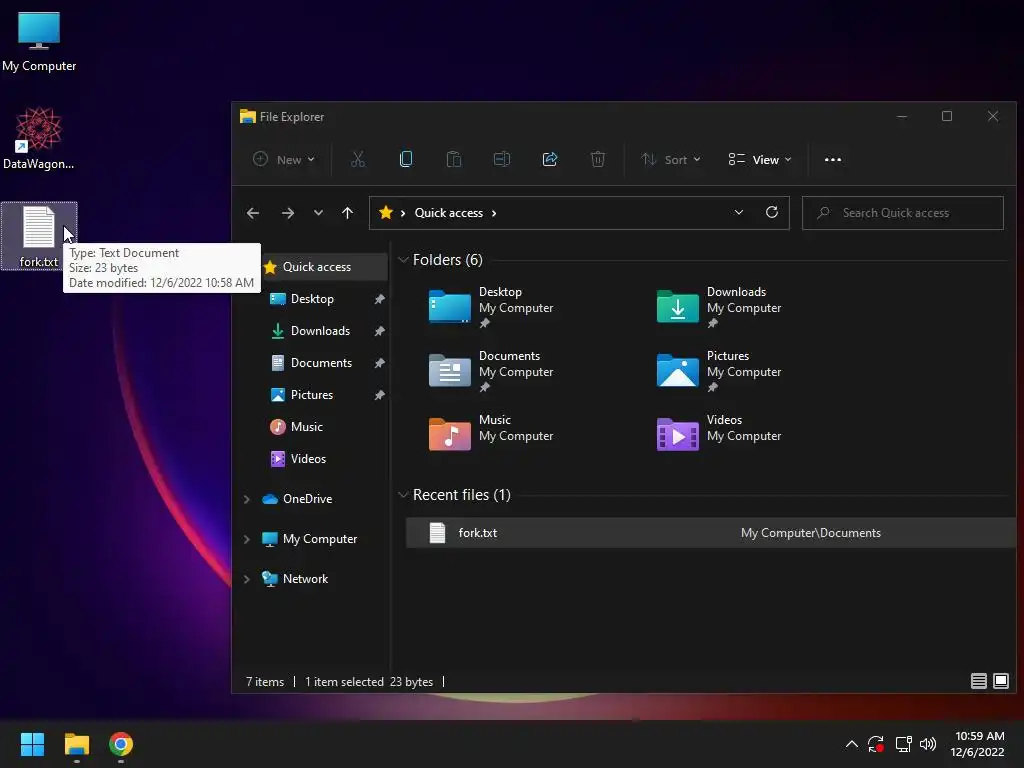Click chevron after Quick access breadcrumb
Screen dimensions: 1024x768
pos(494,213)
